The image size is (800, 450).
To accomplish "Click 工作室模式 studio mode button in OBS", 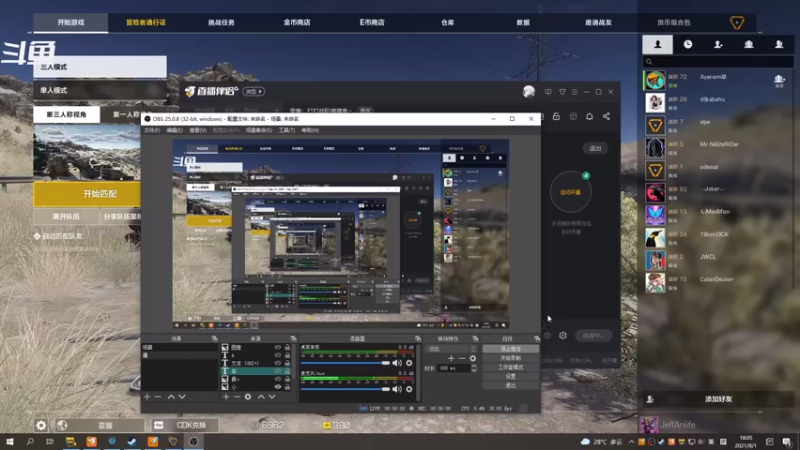I will pos(510,367).
